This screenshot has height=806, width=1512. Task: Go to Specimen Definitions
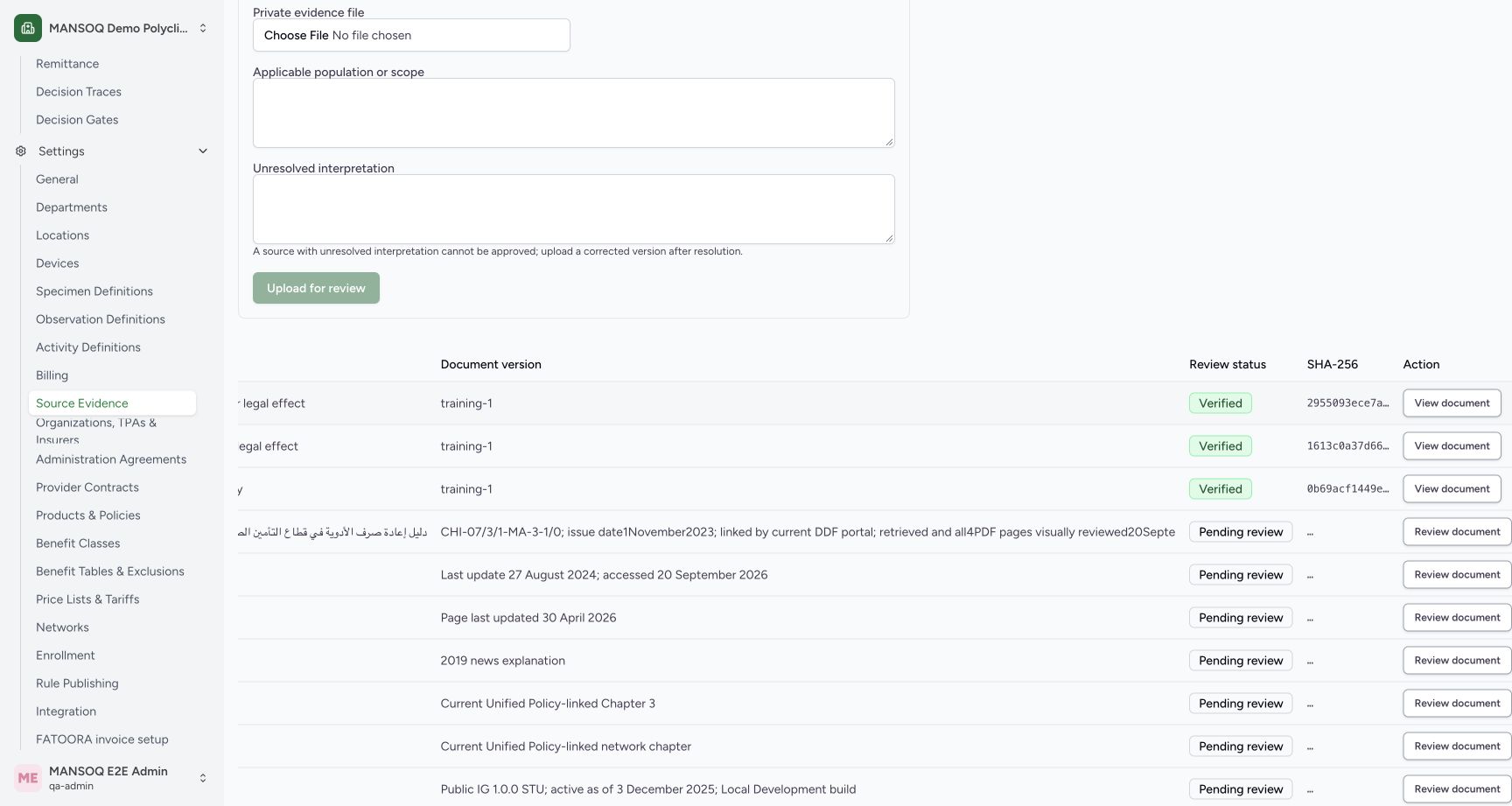pos(94,291)
